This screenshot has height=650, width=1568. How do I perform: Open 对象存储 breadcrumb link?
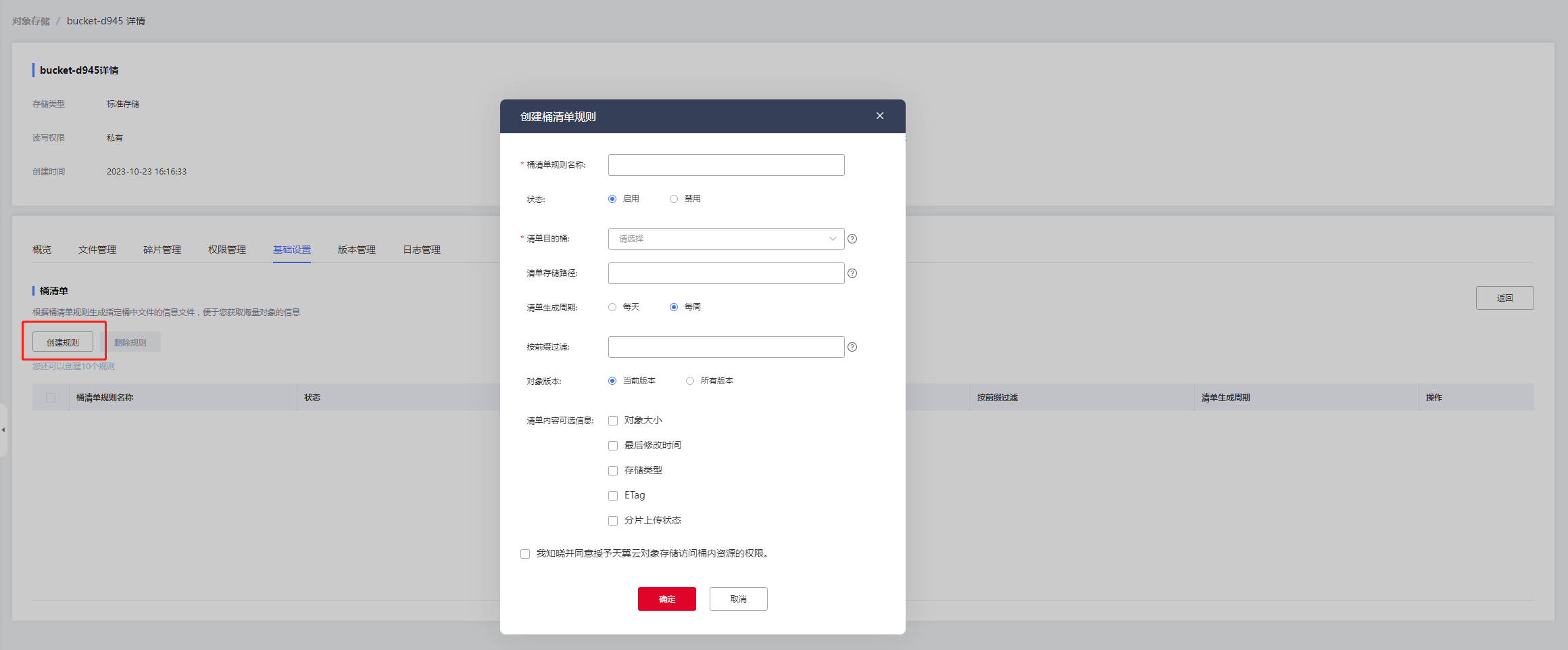pyautogui.click(x=31, y=21)
